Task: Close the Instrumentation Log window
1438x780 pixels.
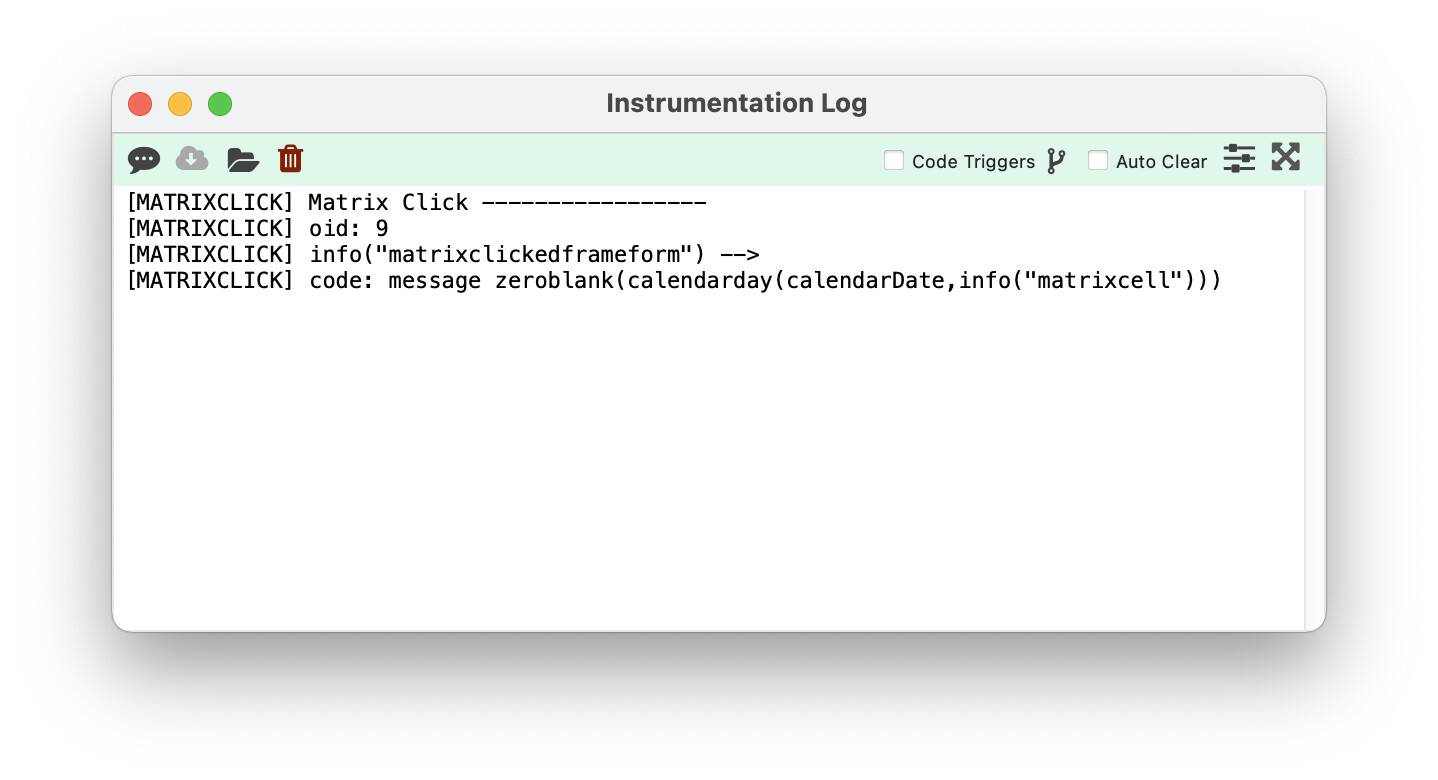Action: tap(140, 104)
